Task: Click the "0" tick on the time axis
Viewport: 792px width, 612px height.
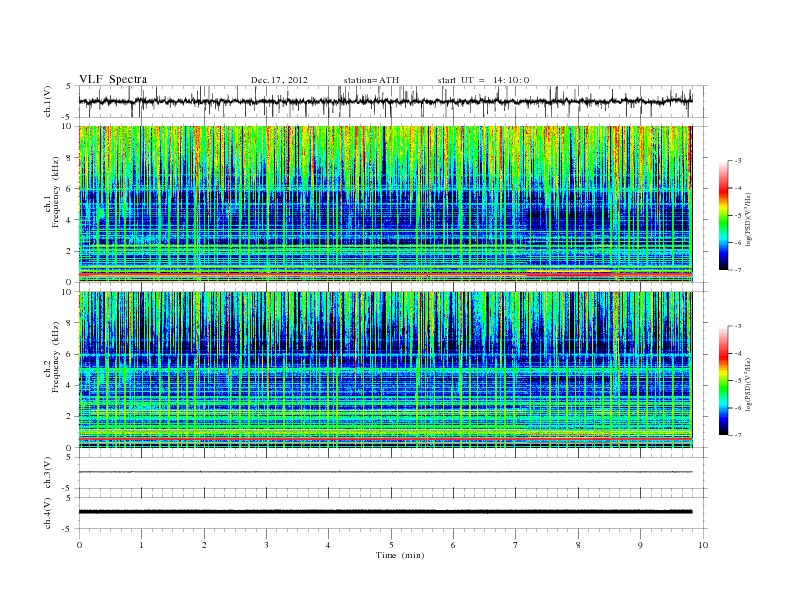Action: 79,545
